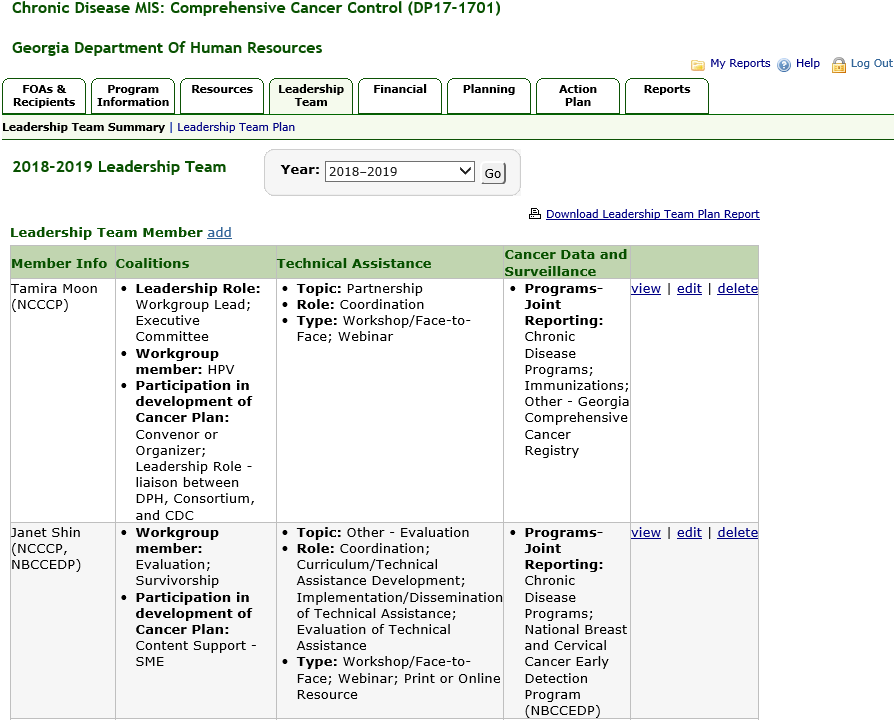View Janet Shin's record
Image resolution: width=894 pixels, height=720 pixels.
[646, 532]
